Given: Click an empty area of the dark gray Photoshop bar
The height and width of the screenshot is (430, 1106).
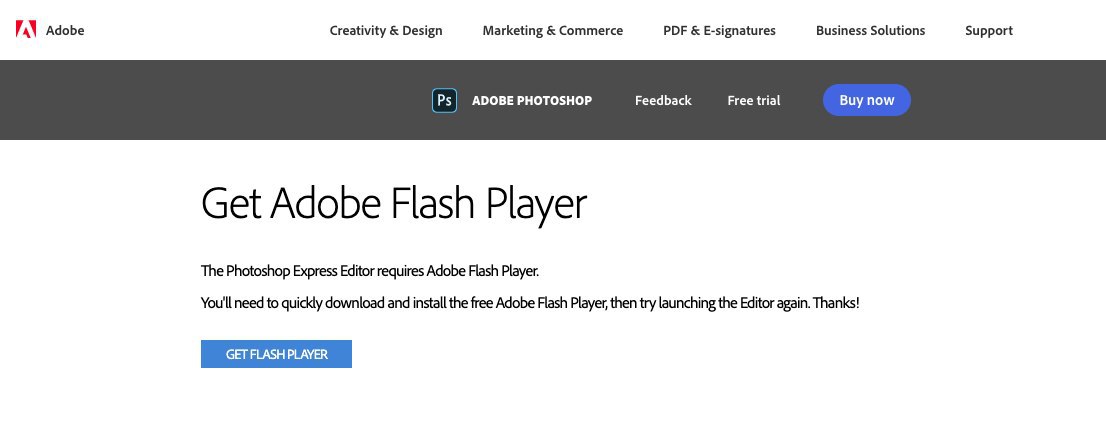Looking at the screenshot, I should coord(212,100).
